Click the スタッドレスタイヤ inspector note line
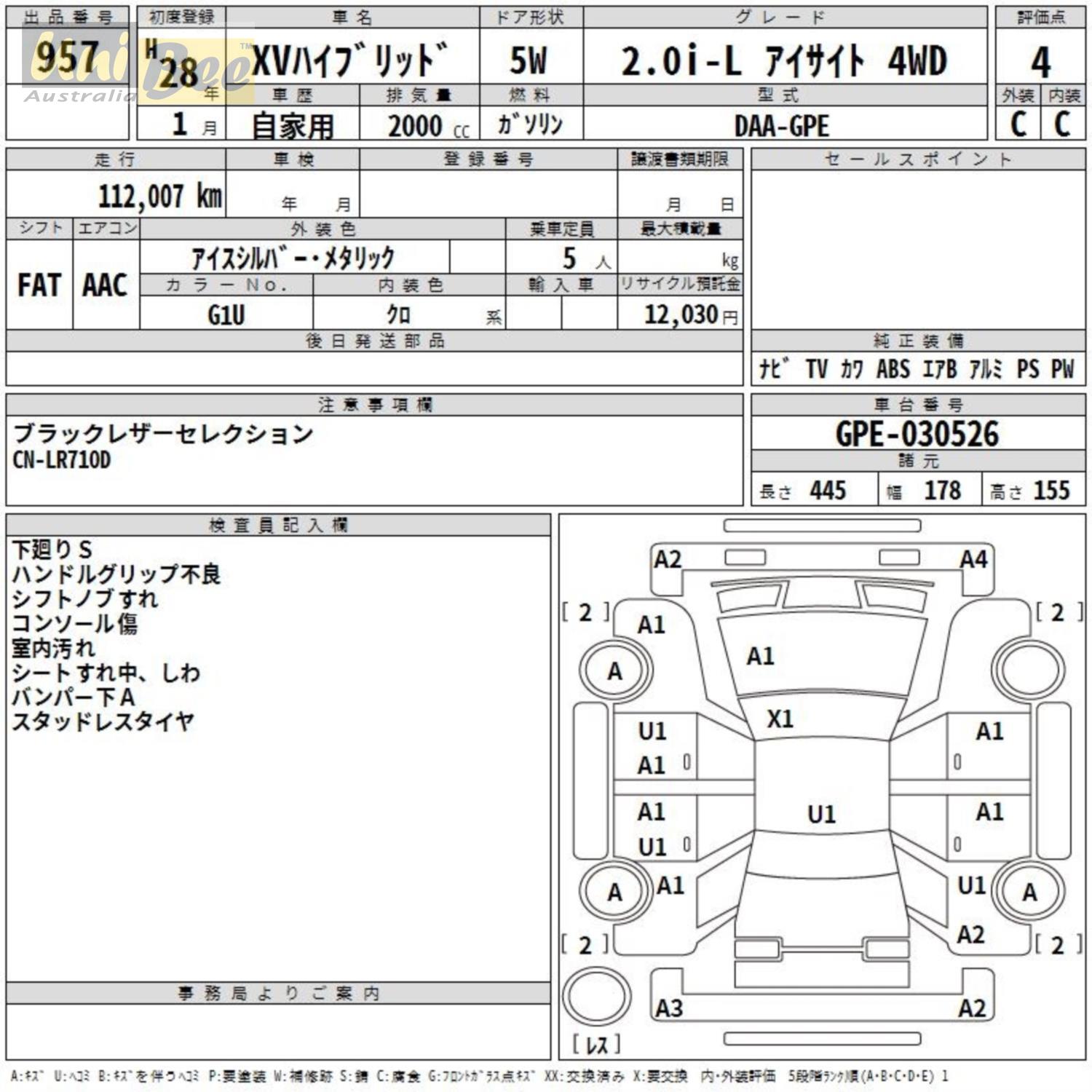1092x1092 pixels. tap(103, 721)
